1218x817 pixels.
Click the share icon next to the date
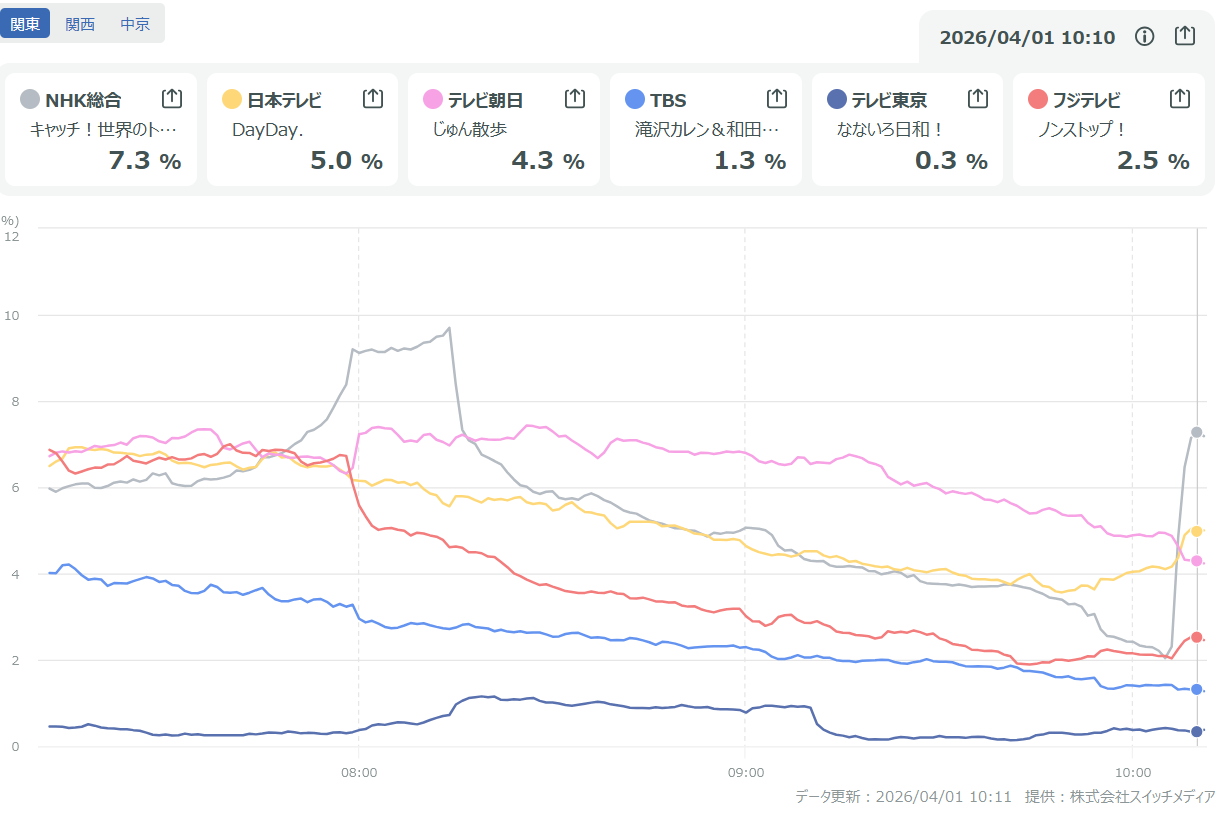[1185, 36]
